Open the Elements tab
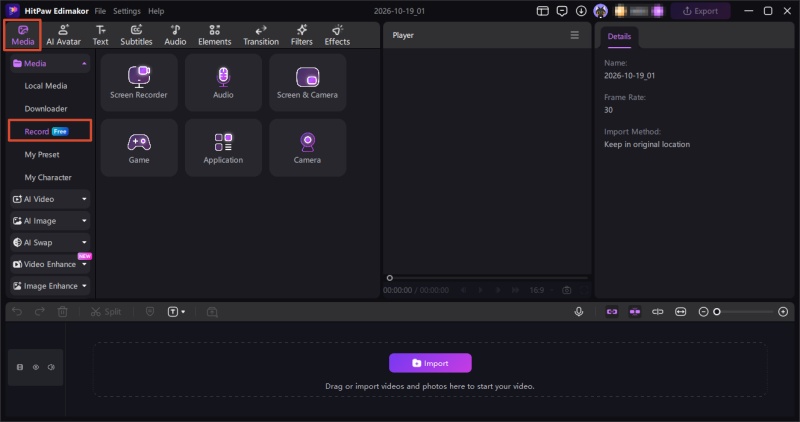This screenshot has height=422, width=800. point(214,35)
